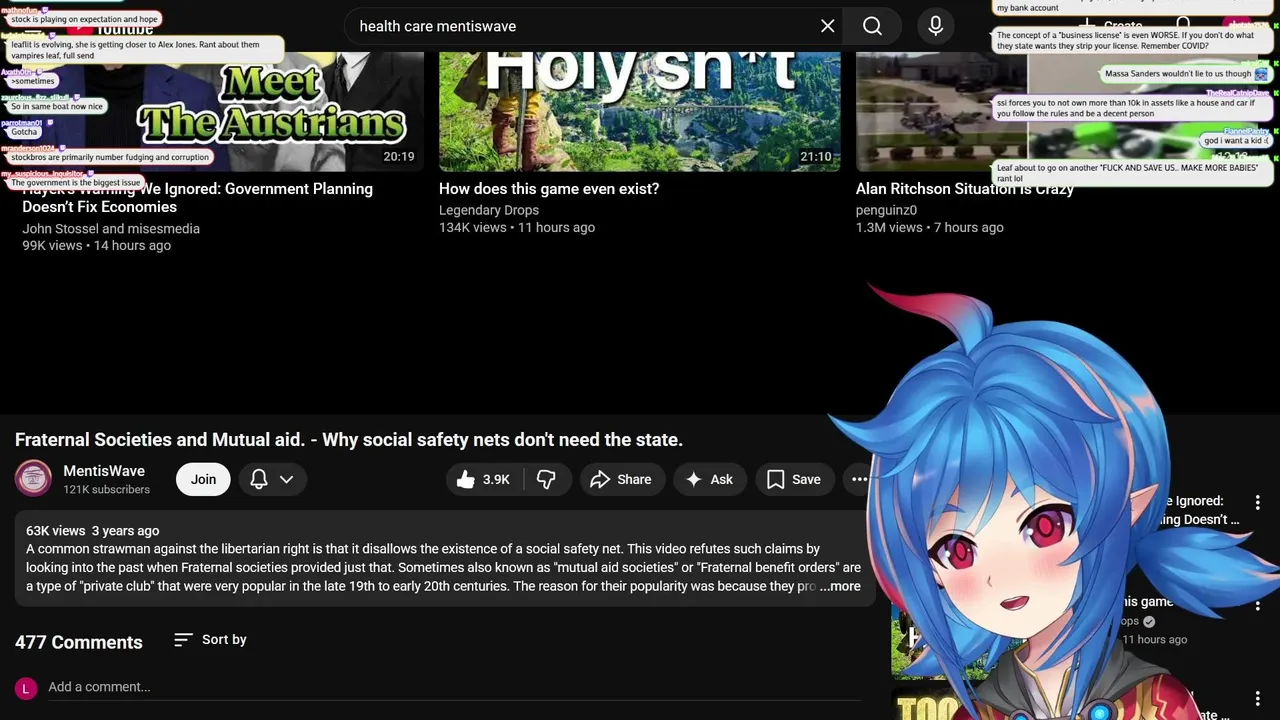
Task: Dislike the video with thumbs down
Action: pos(546,479)
